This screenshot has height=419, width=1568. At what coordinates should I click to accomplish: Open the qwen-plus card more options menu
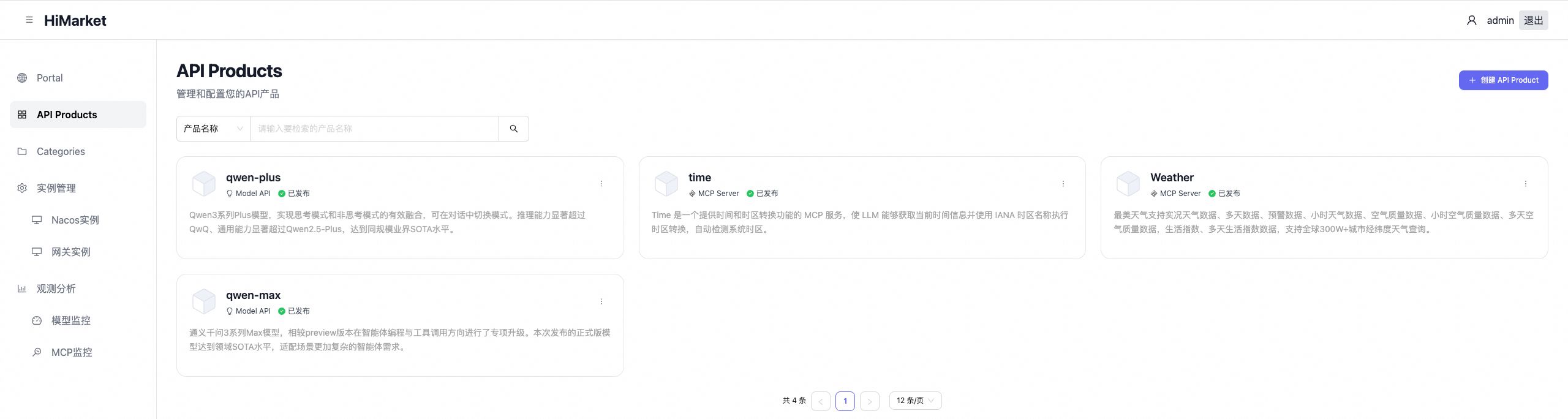click(601, 184)
